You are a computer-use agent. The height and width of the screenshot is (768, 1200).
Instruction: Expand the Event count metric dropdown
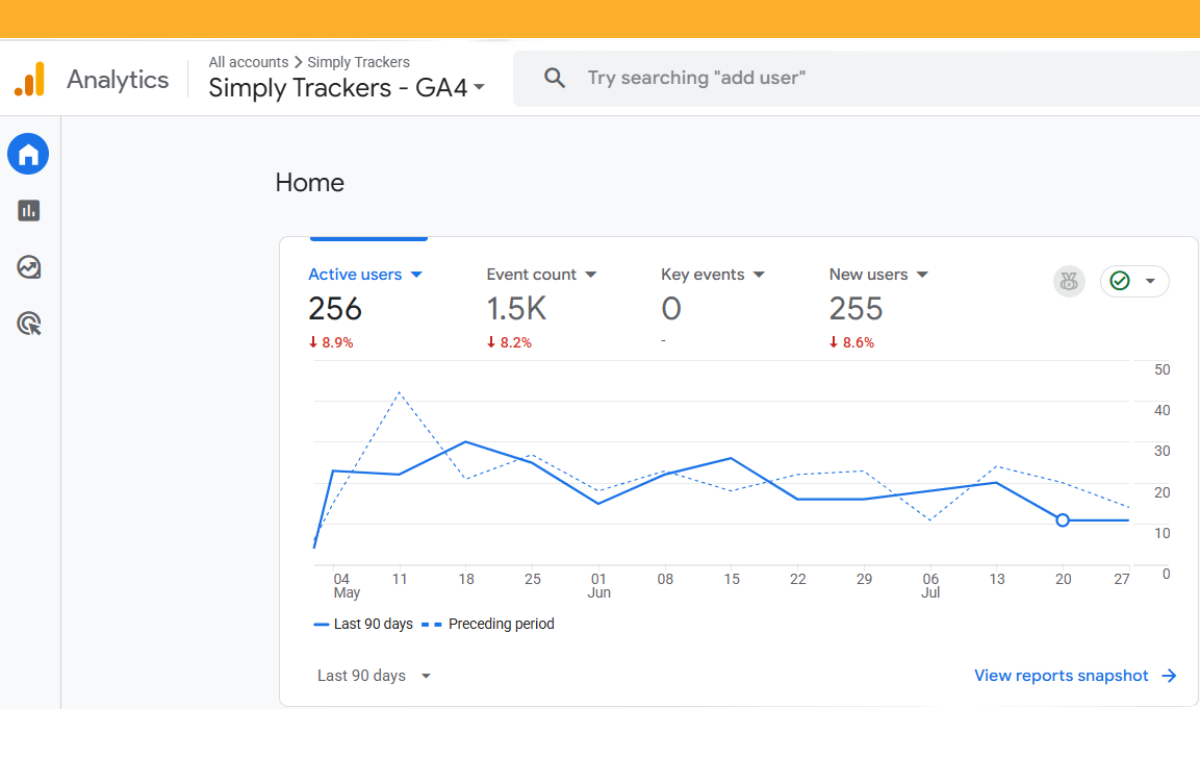(591, 275)
